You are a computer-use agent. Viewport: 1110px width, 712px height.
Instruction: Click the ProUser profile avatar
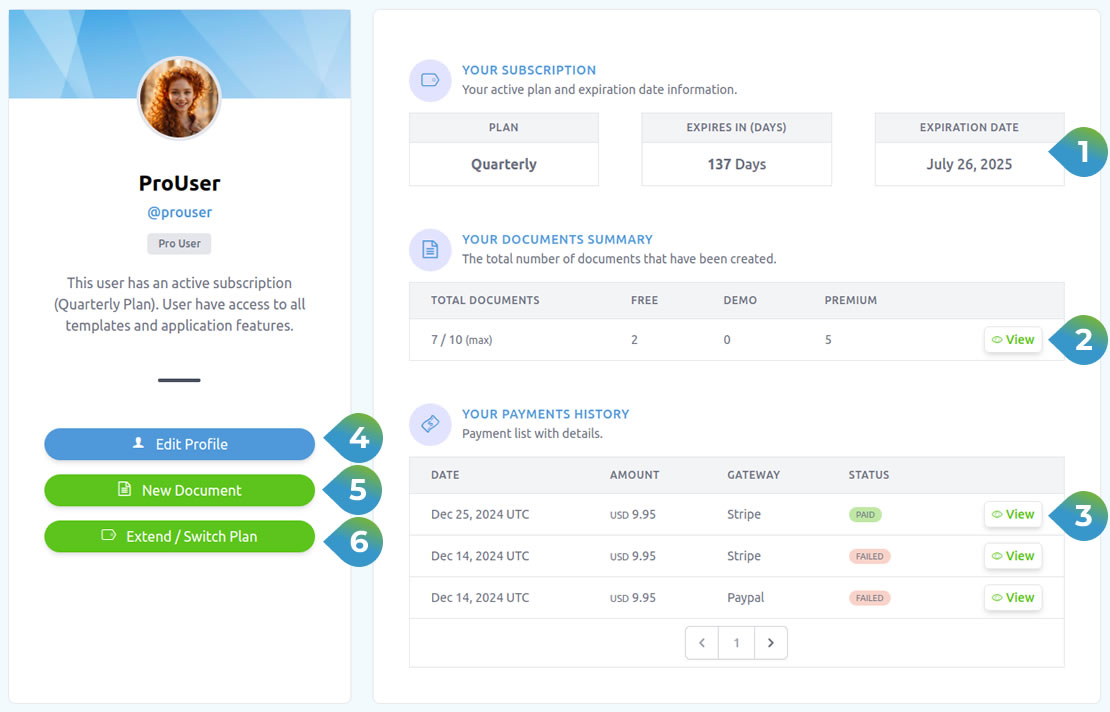coord(179,98)
